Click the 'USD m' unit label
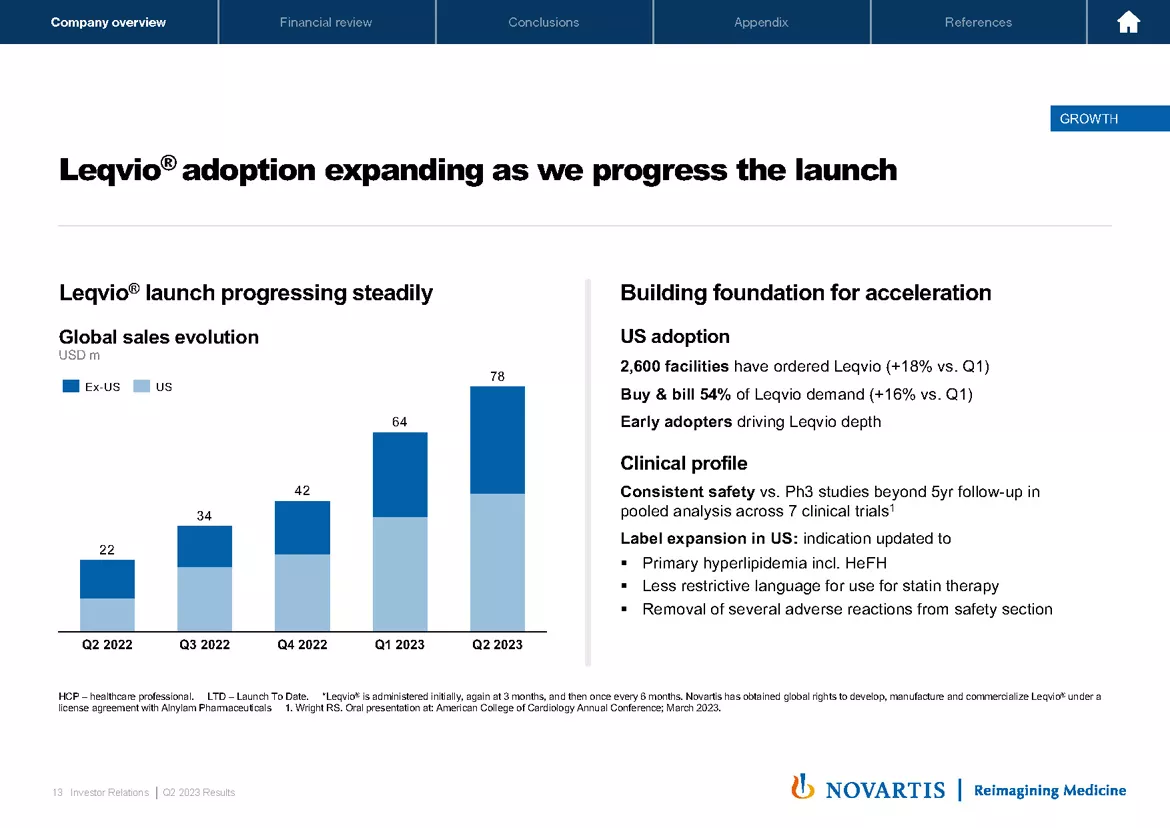This screenshot has height=828, width=1170. [x=79, y=356]
